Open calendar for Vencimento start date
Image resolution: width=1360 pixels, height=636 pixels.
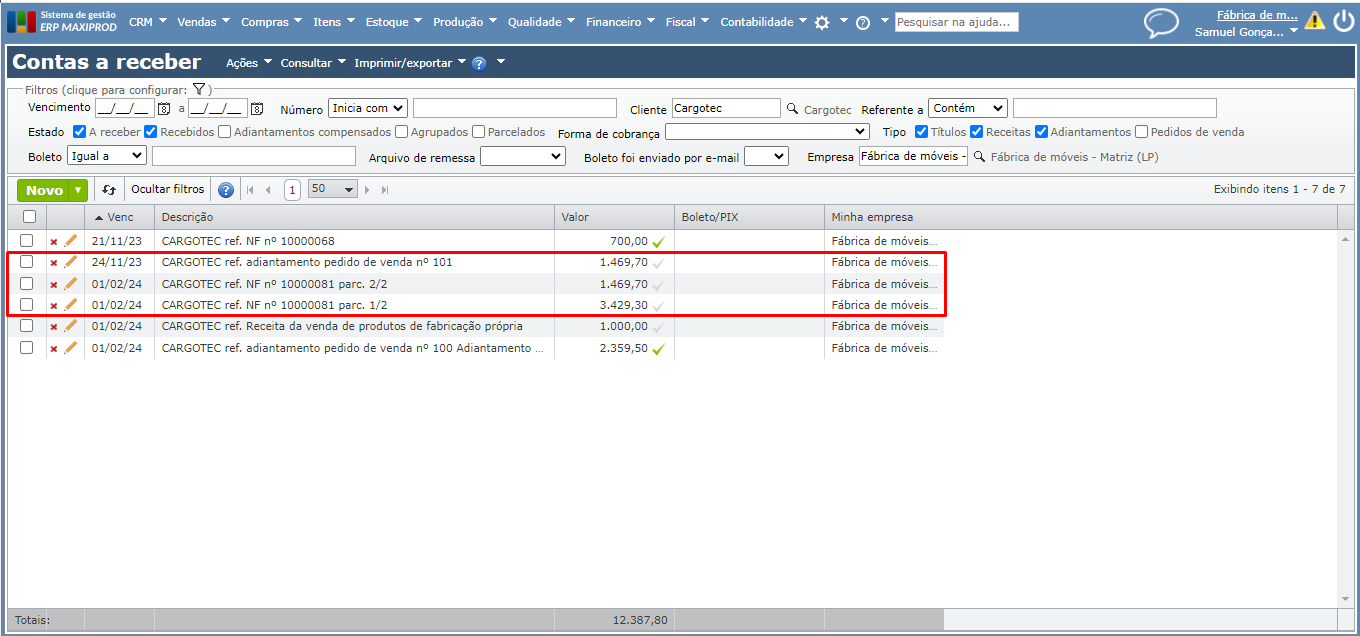pyautogui.click(x=164, y=109)
